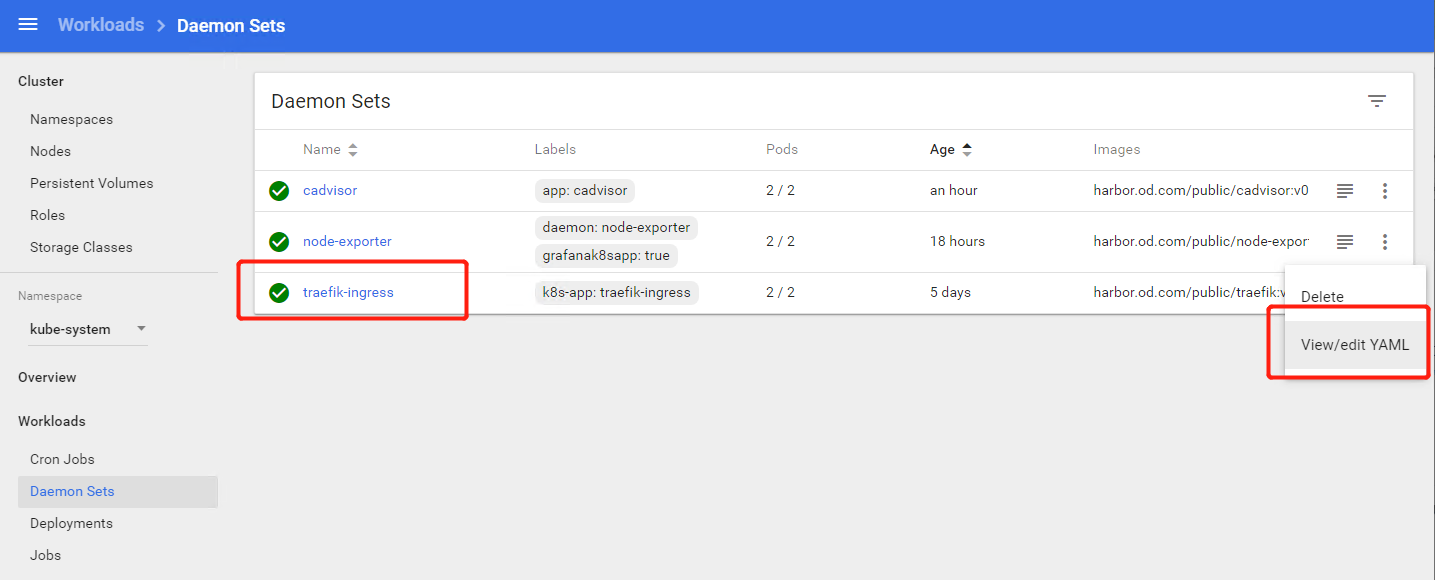
Task: Go to Overview in sidebar
Action: point(47,377)
